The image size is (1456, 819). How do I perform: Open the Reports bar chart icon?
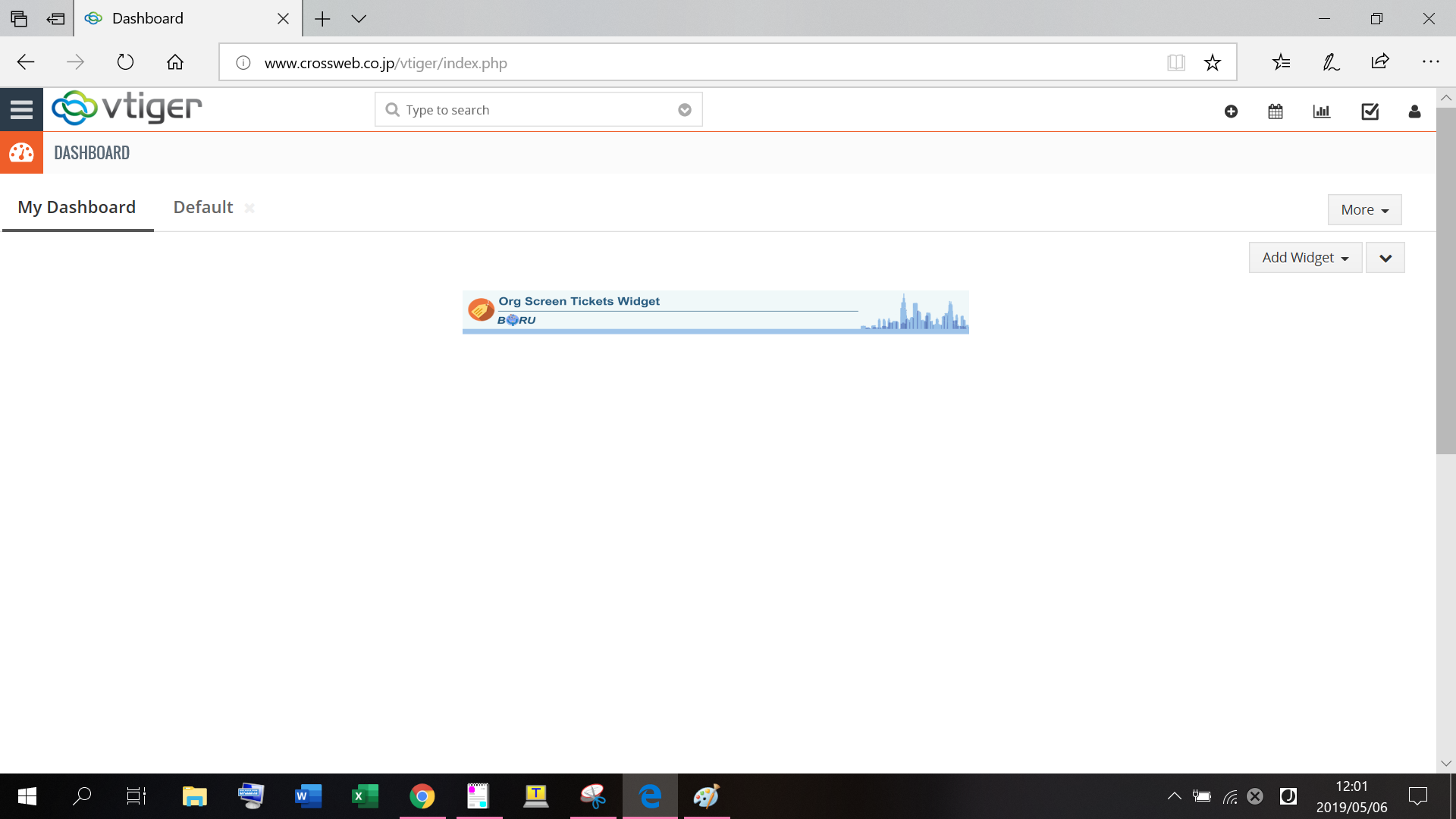[1322, 111]
